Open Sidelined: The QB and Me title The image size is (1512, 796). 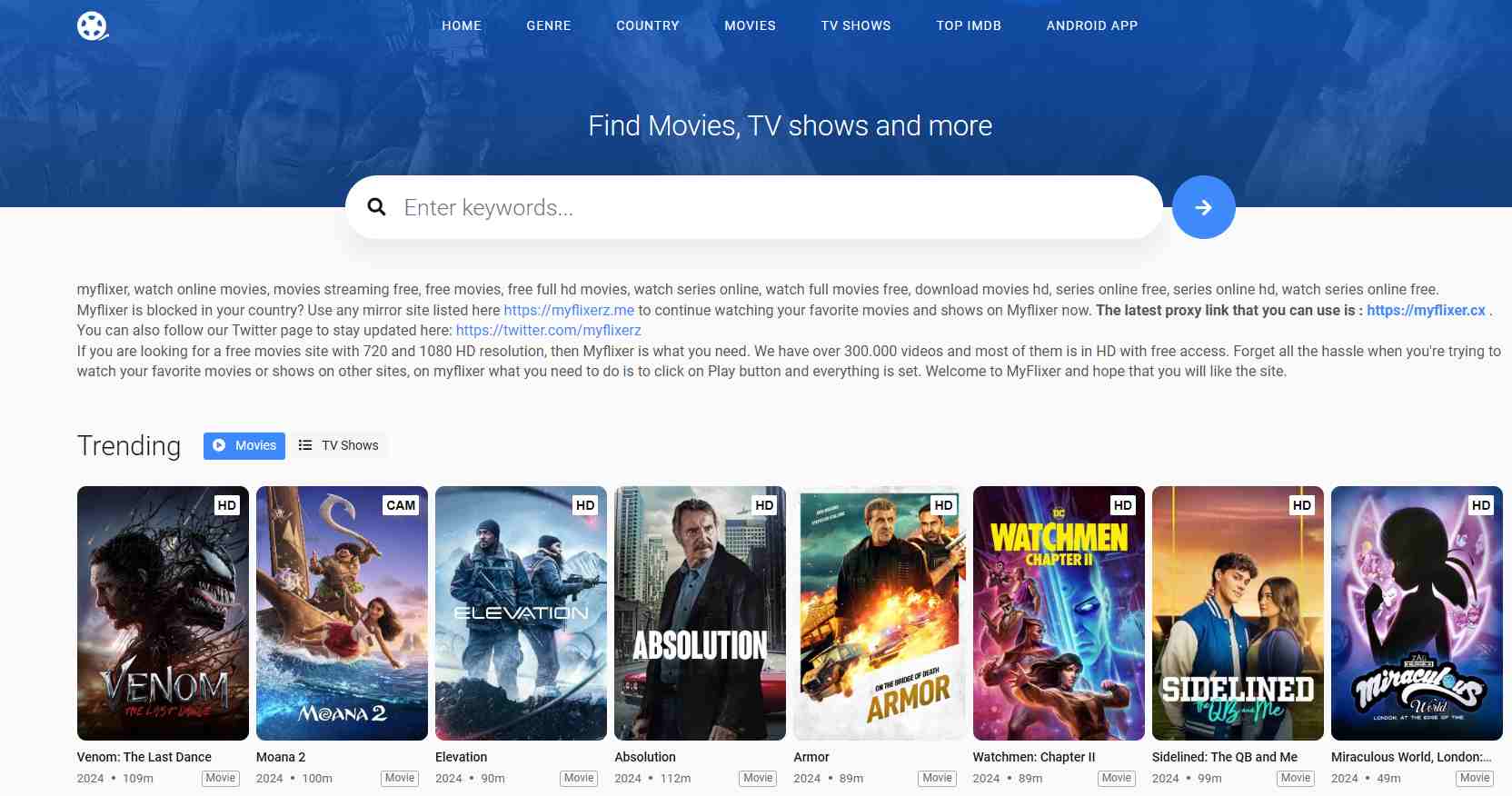[1225, 757]
